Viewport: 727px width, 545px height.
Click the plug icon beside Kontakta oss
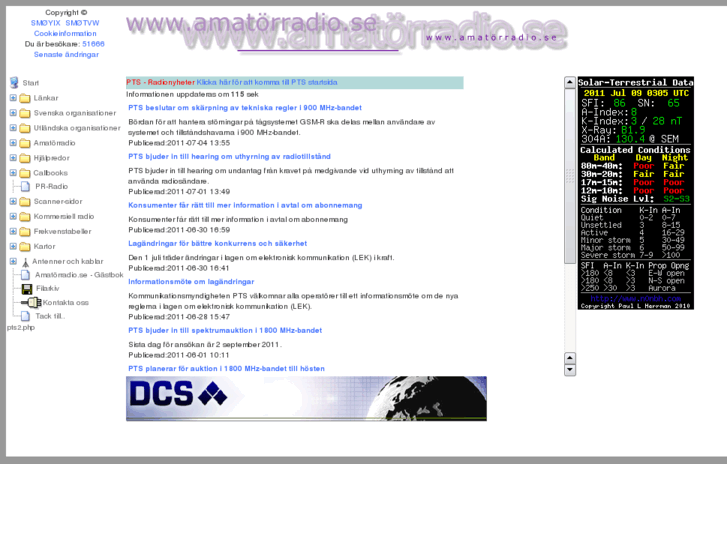point(32,302)
